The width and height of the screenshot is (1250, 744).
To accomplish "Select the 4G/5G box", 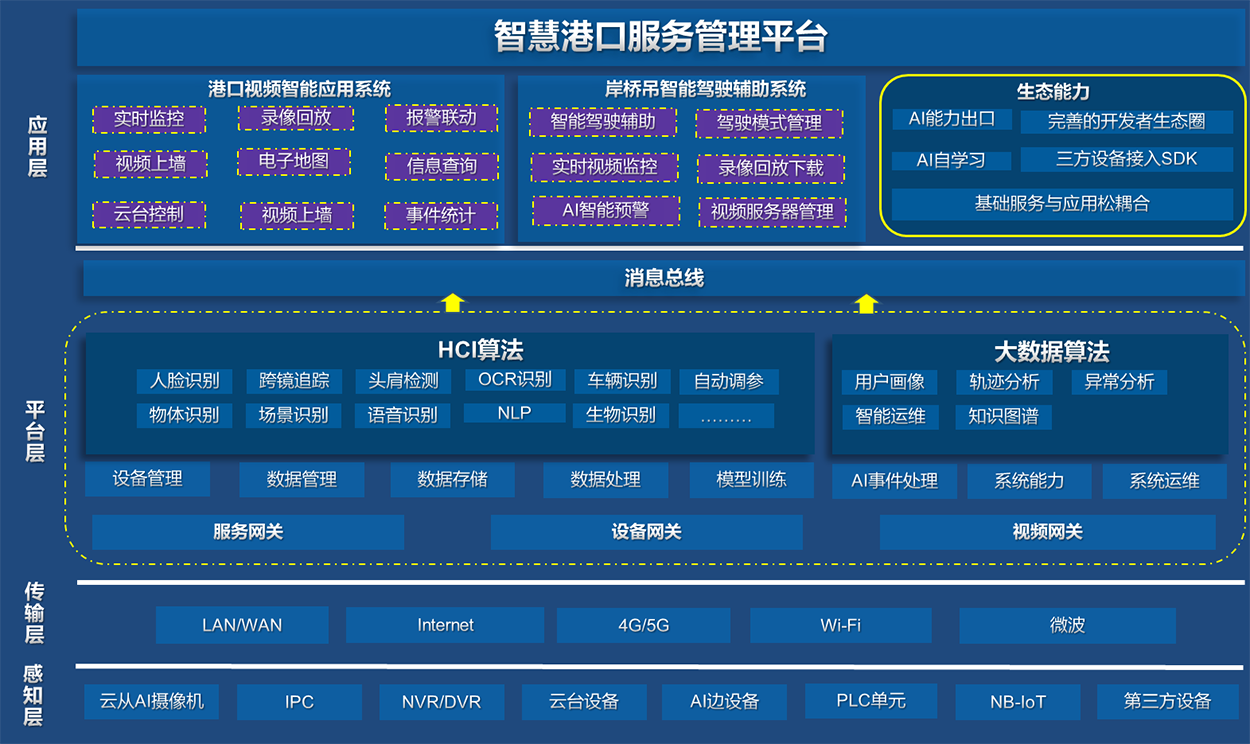I will pos(644,625).
